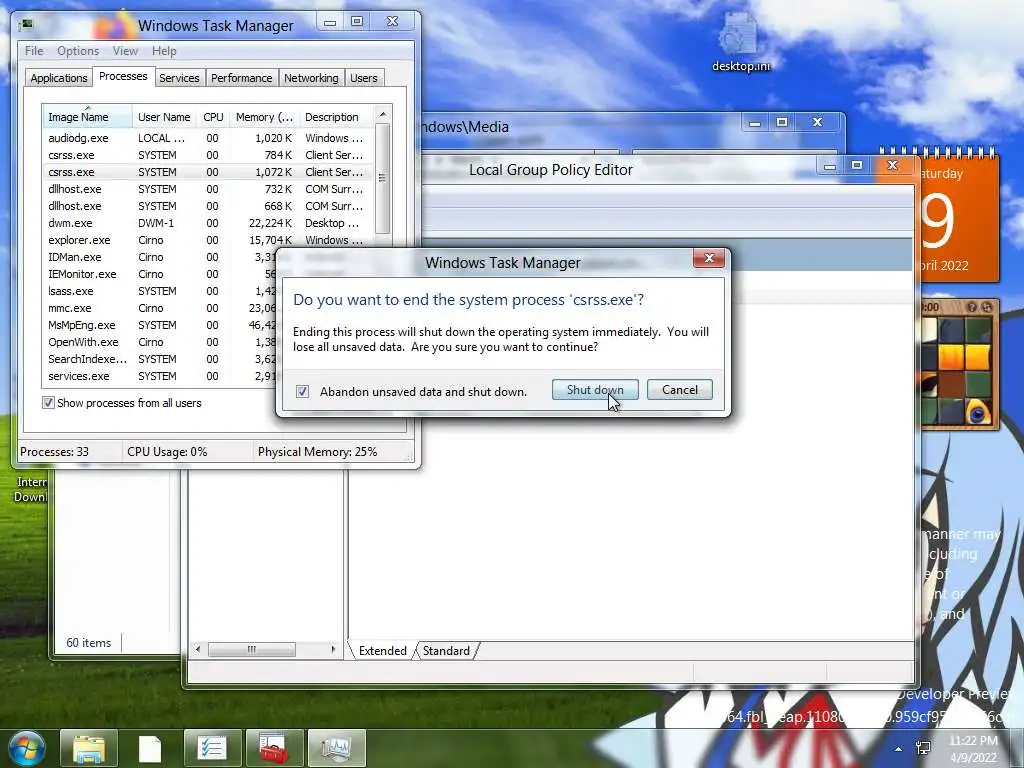
Task: Switch to the Users tab
Action: click(364, 78)
